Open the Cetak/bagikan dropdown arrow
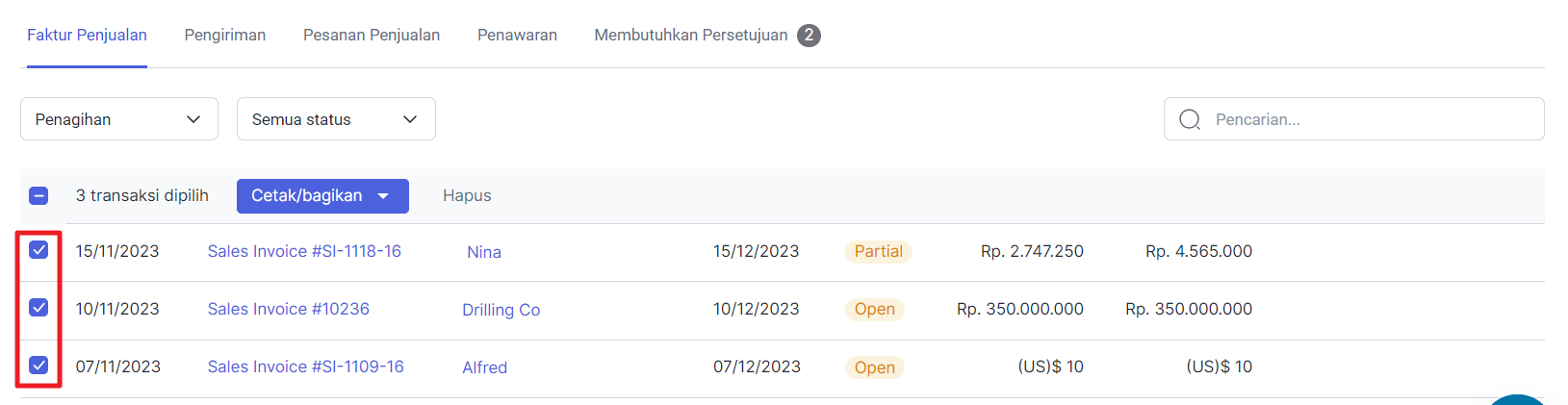 click(x=383, y=196)
